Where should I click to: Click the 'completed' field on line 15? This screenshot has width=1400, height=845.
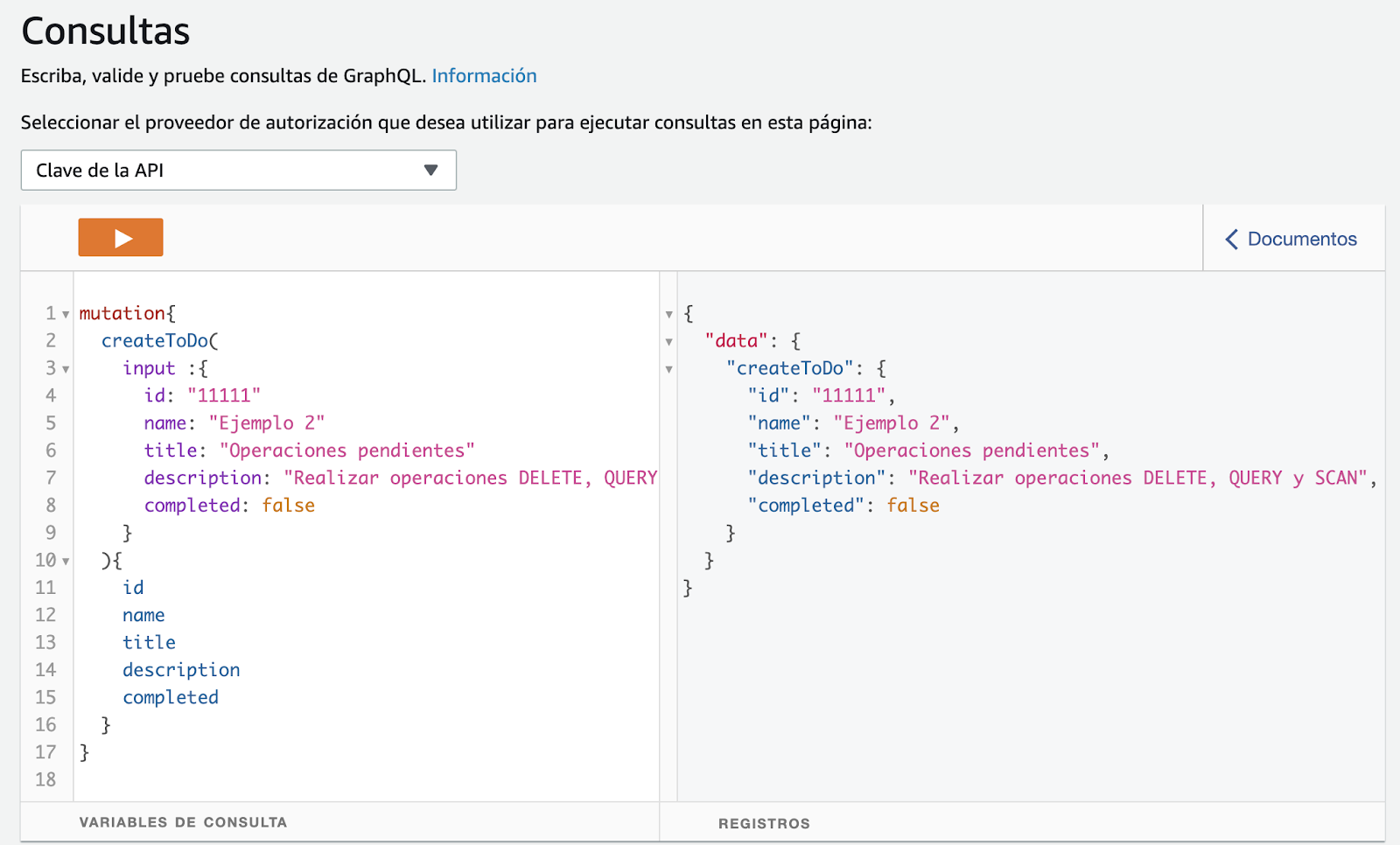(x=171, y=697)
